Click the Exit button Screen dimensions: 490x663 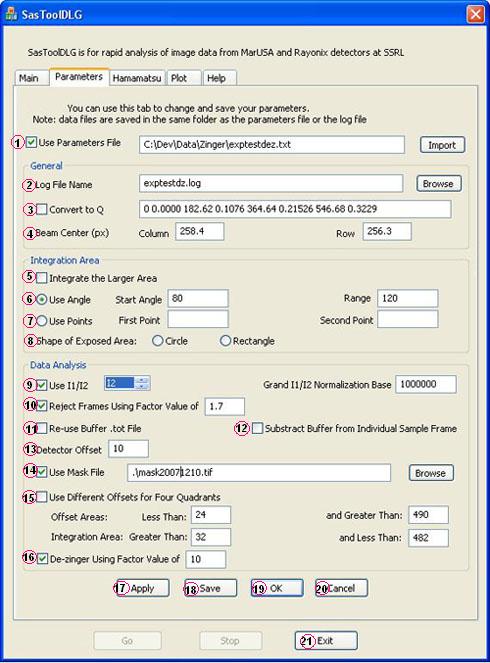326,641
